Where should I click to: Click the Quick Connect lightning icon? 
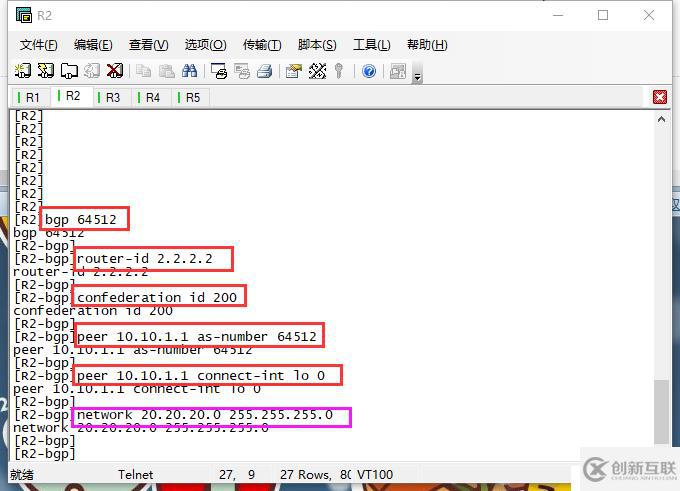(x=46, y=71)
